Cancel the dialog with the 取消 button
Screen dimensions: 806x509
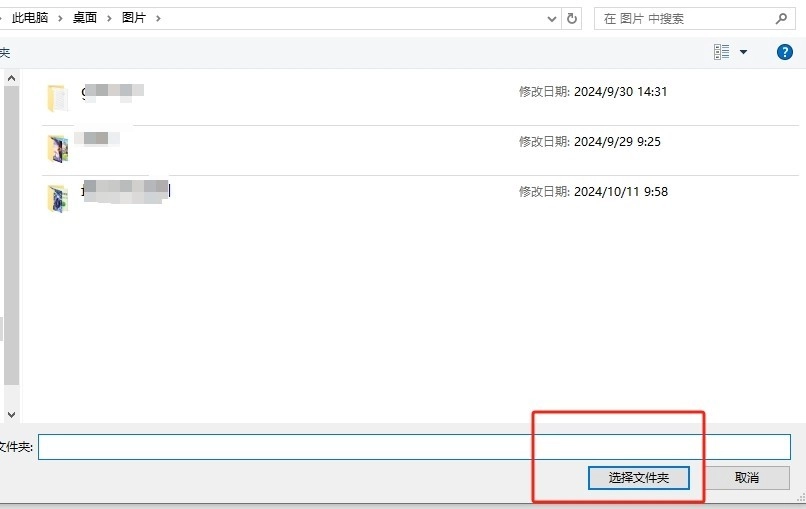coord(747,478)
